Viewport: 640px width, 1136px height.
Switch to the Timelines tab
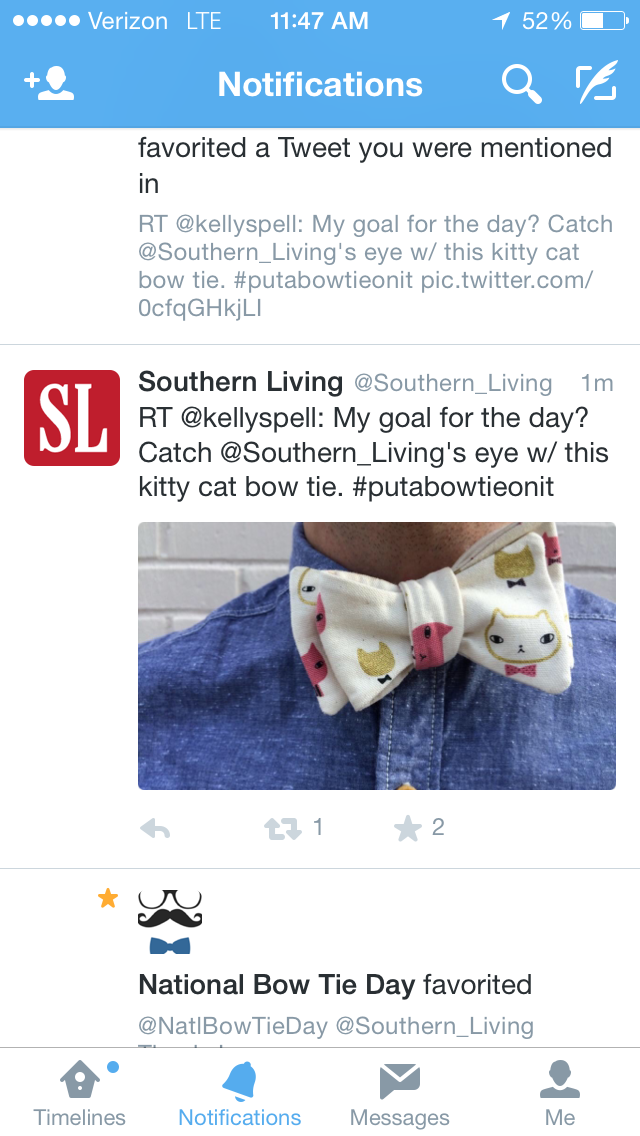[x=79, y=1094]
